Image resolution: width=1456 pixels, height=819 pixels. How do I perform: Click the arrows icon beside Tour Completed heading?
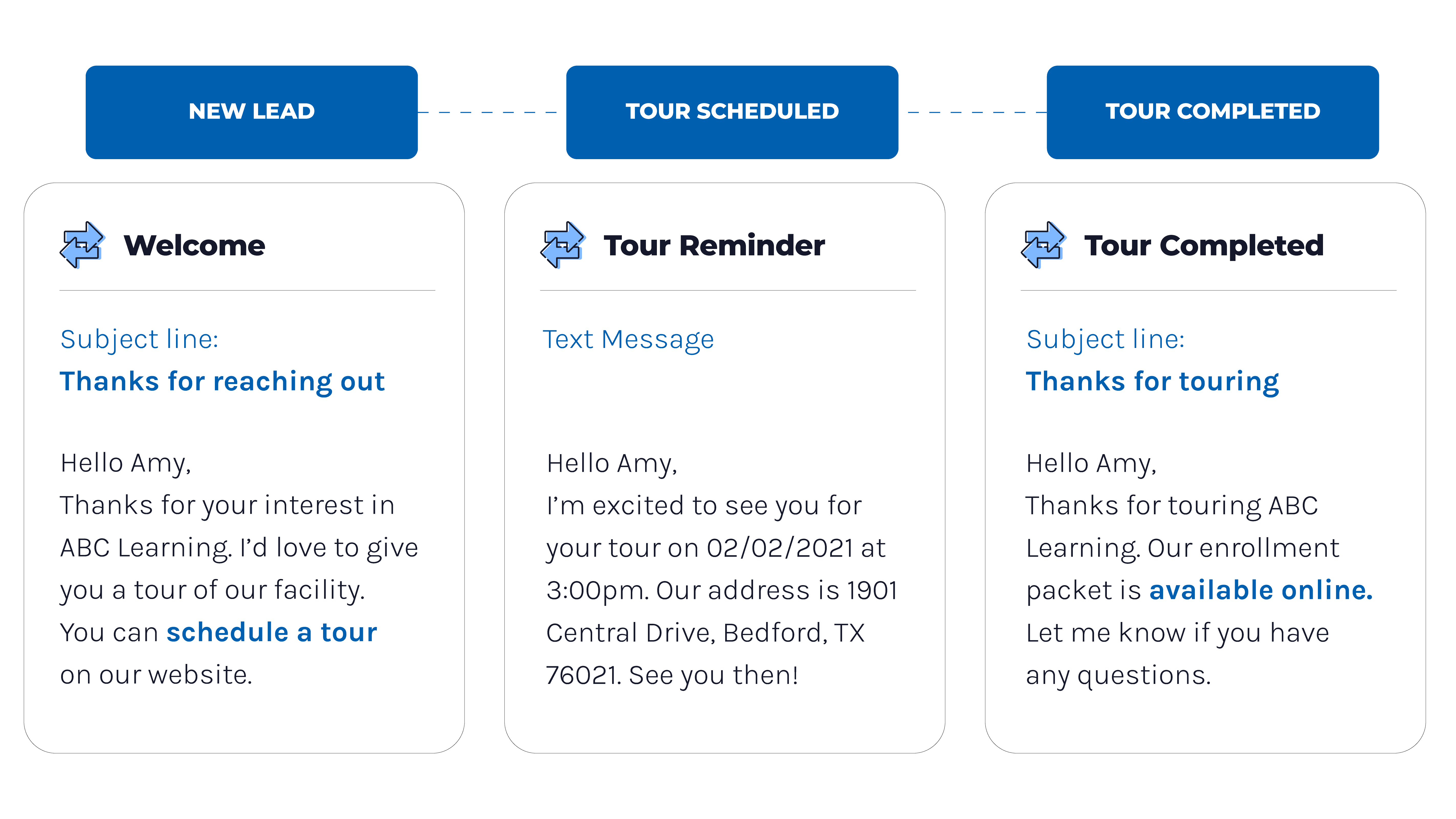click(1043, 245)
